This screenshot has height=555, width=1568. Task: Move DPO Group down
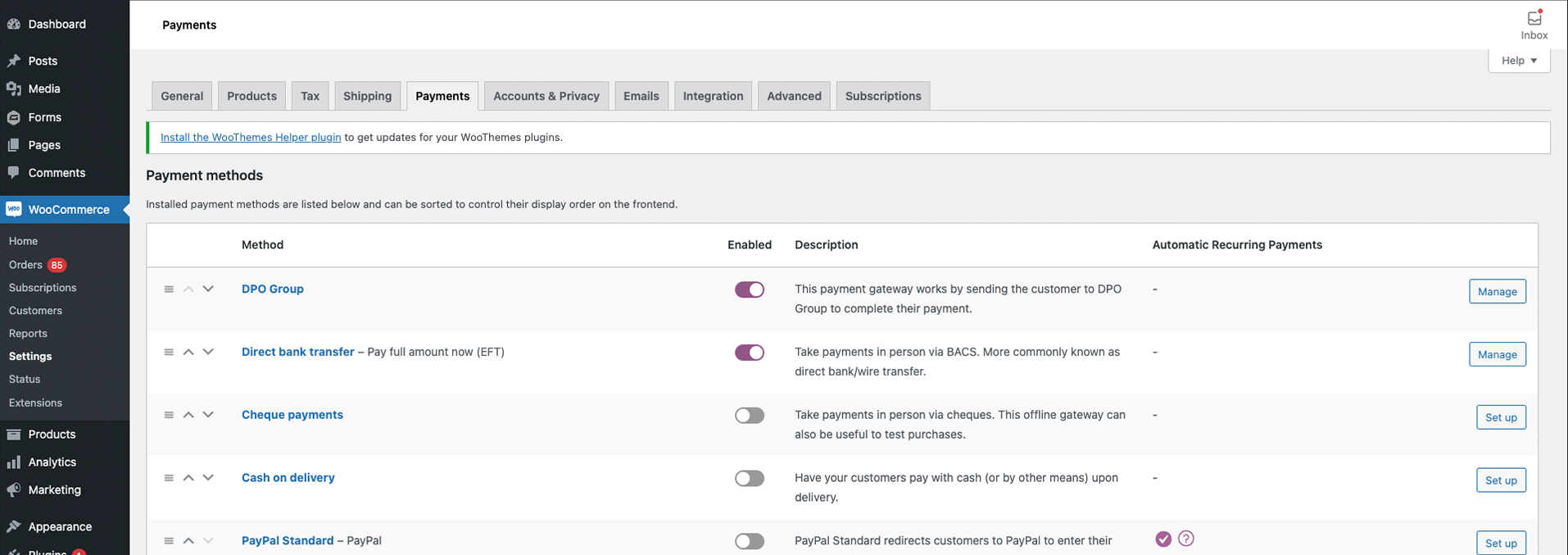coord(208,289)
